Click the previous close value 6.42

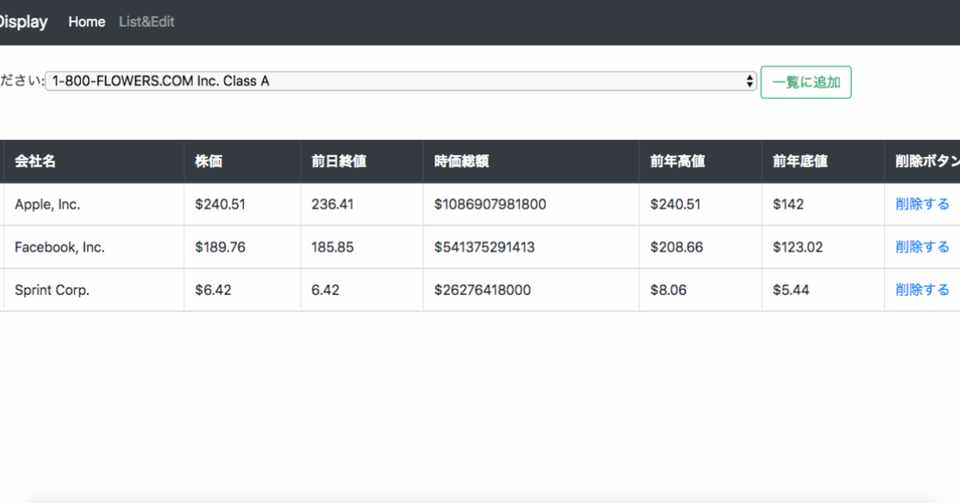click(x=325, y=290)
